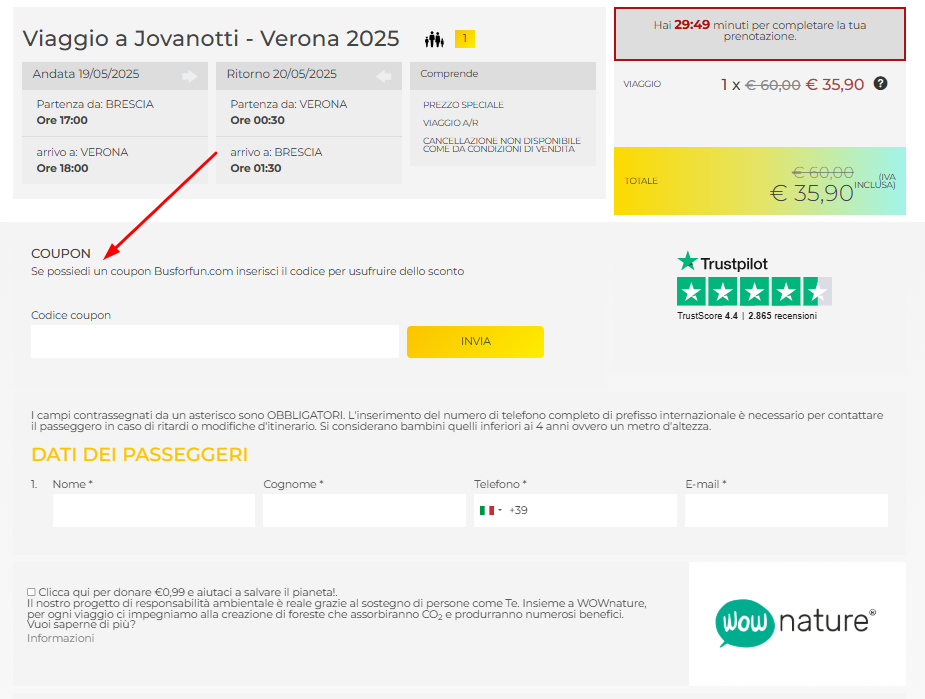Click the Nome field for passenger 1

tap(153, 510)
